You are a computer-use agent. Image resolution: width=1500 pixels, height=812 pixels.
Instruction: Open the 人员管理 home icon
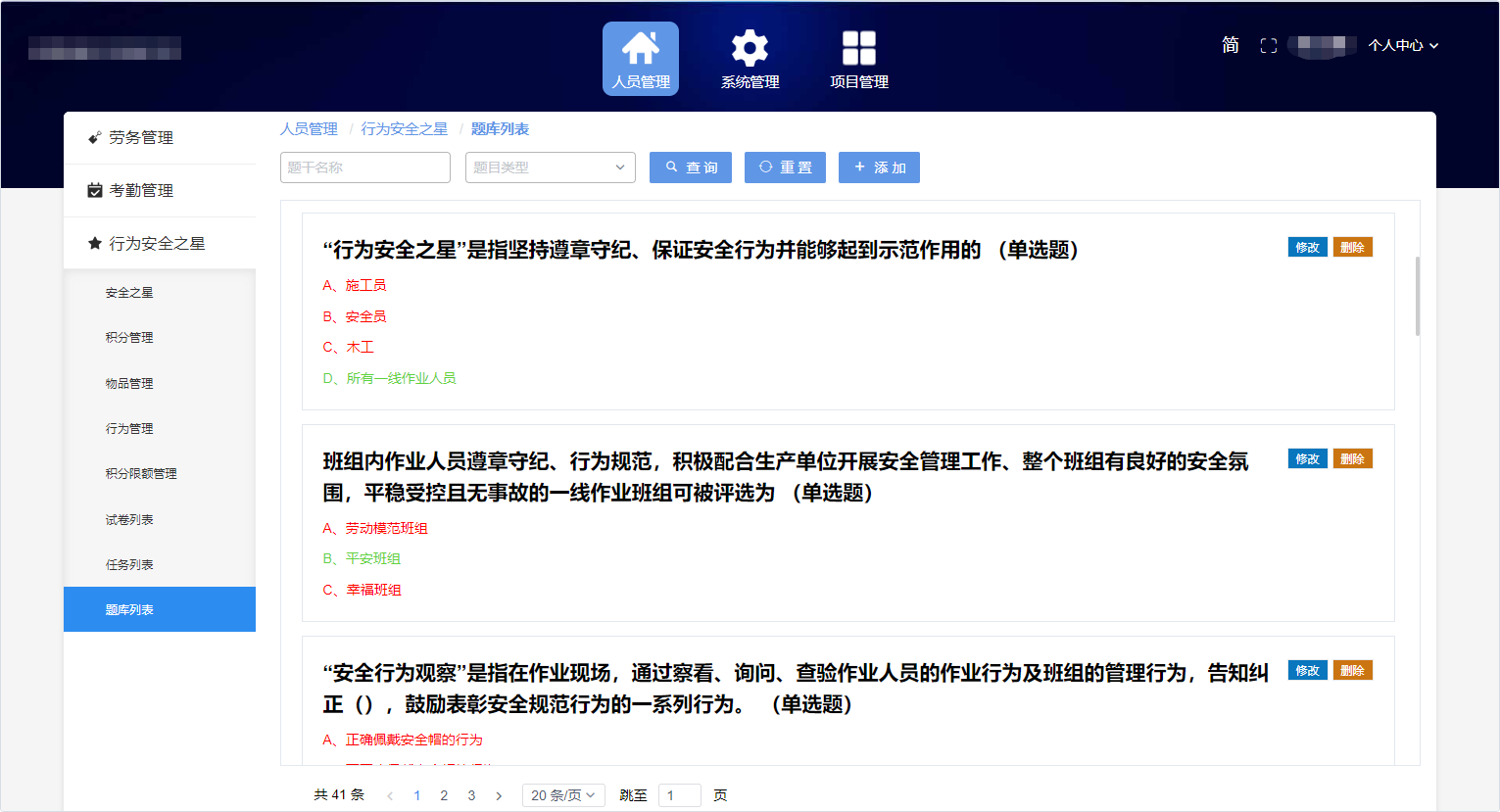point(640,48)
